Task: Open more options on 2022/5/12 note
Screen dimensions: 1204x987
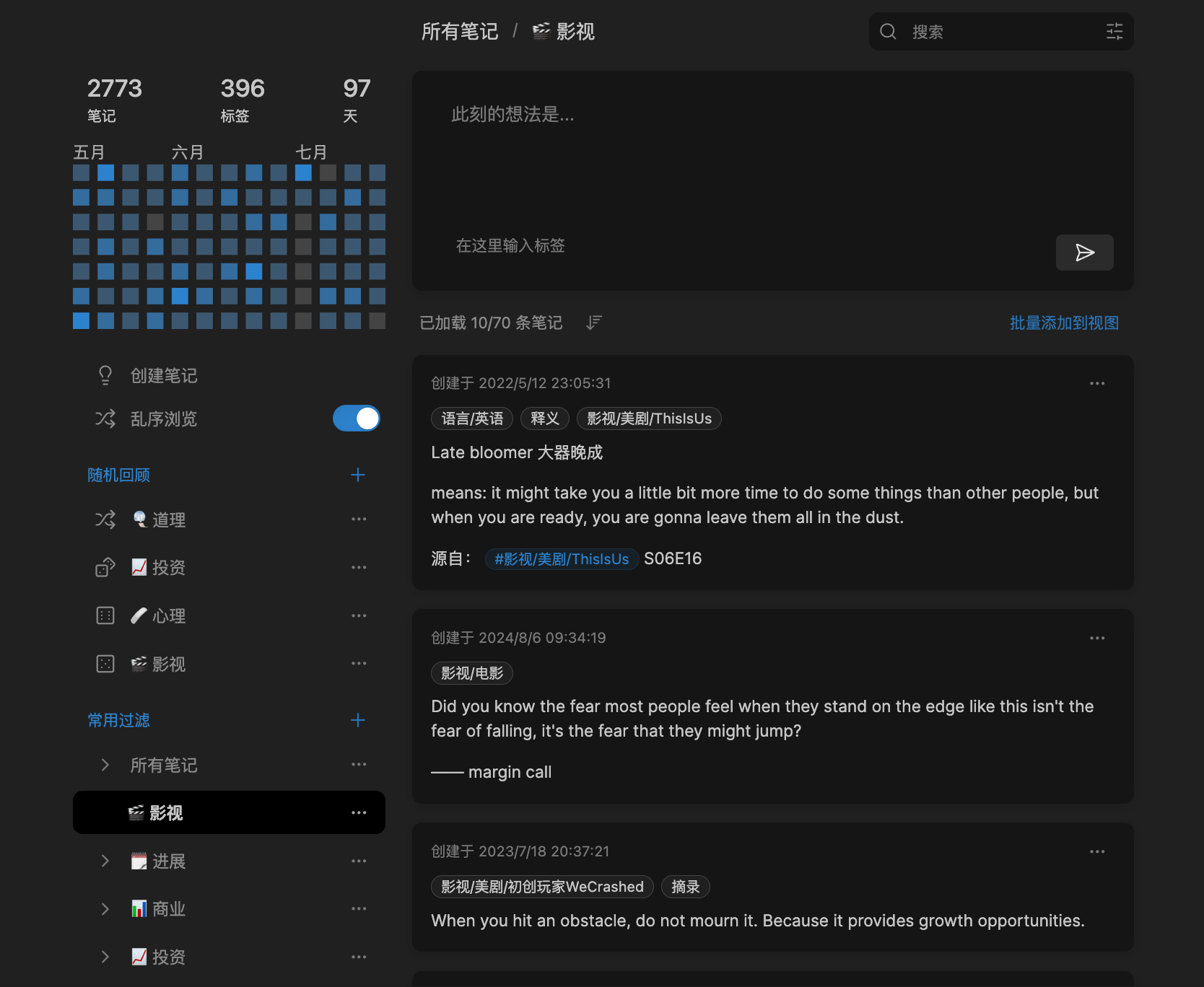Action: [1097, 383]
